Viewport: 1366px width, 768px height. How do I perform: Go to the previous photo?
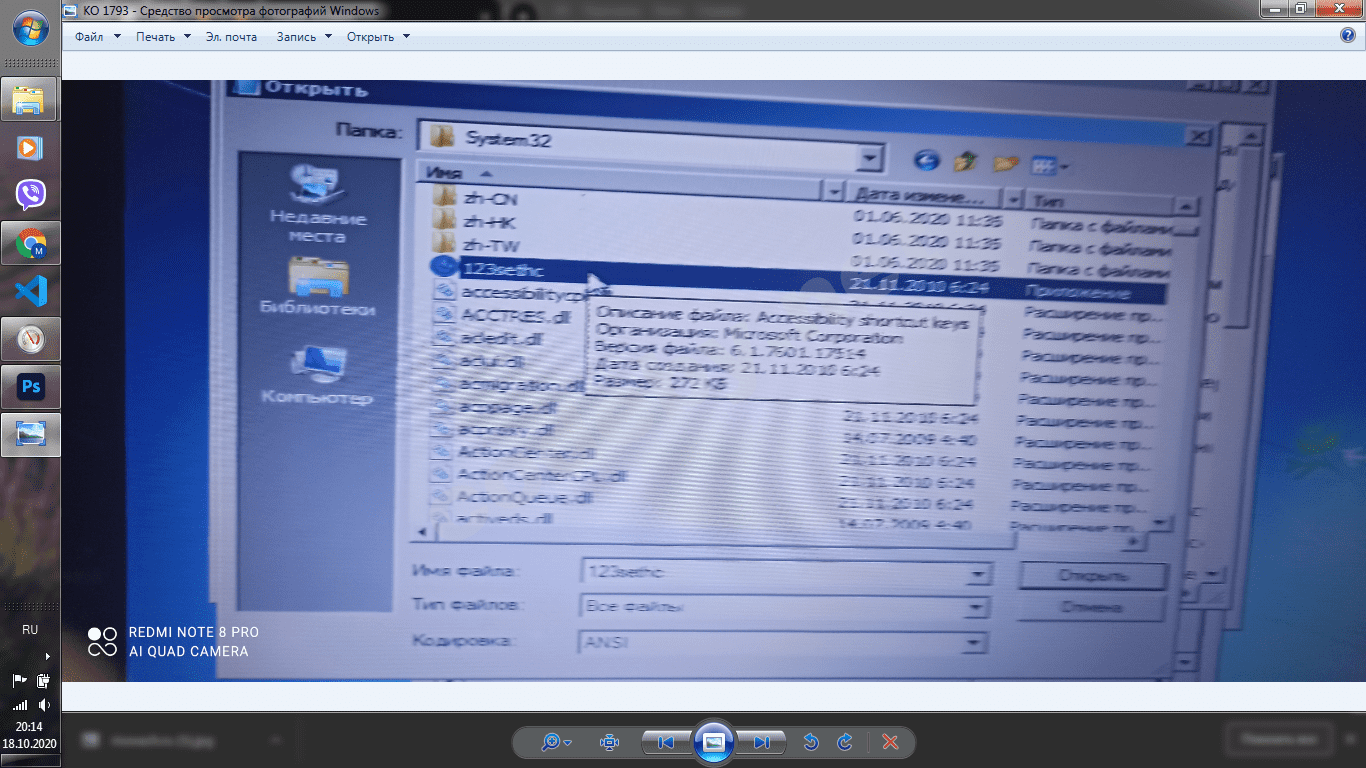[665, 742]
